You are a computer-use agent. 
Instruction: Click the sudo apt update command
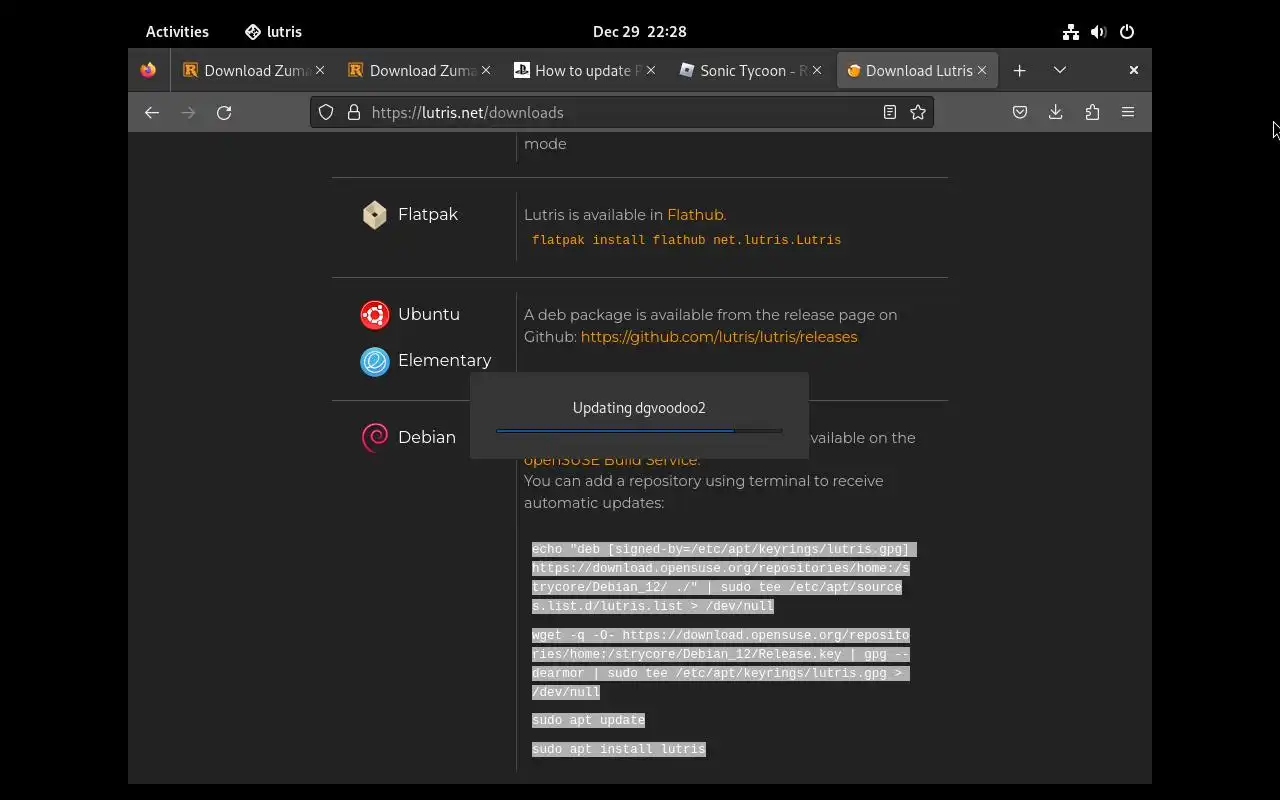(x=588, y=720)
